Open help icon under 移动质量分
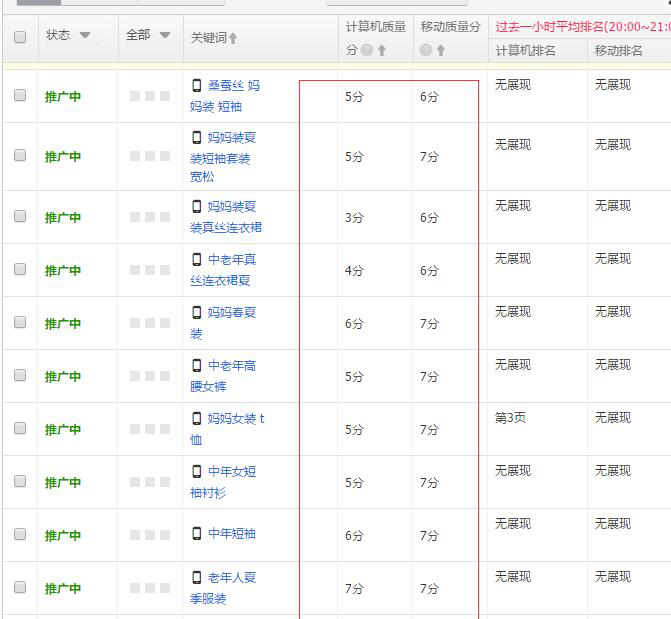Viewport: 671px width, 619px height. coord(425,50)
